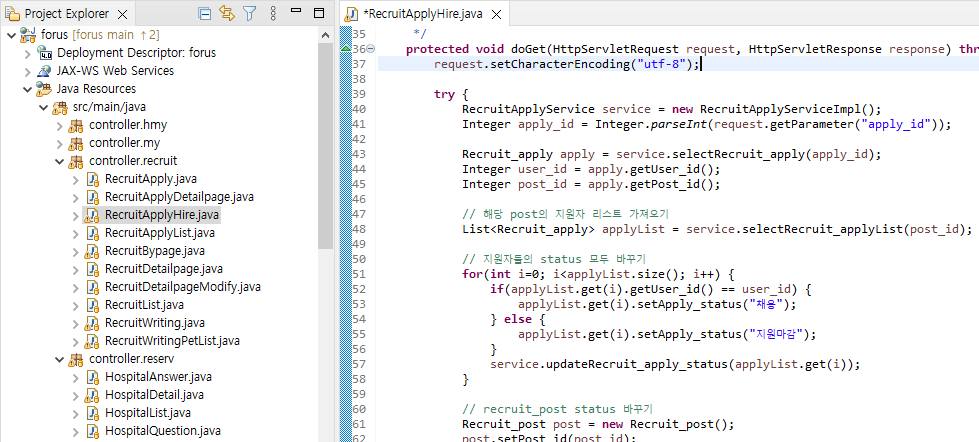Click the controller.my package icon
The image size is (979, 442).
[x=76, y=144]
